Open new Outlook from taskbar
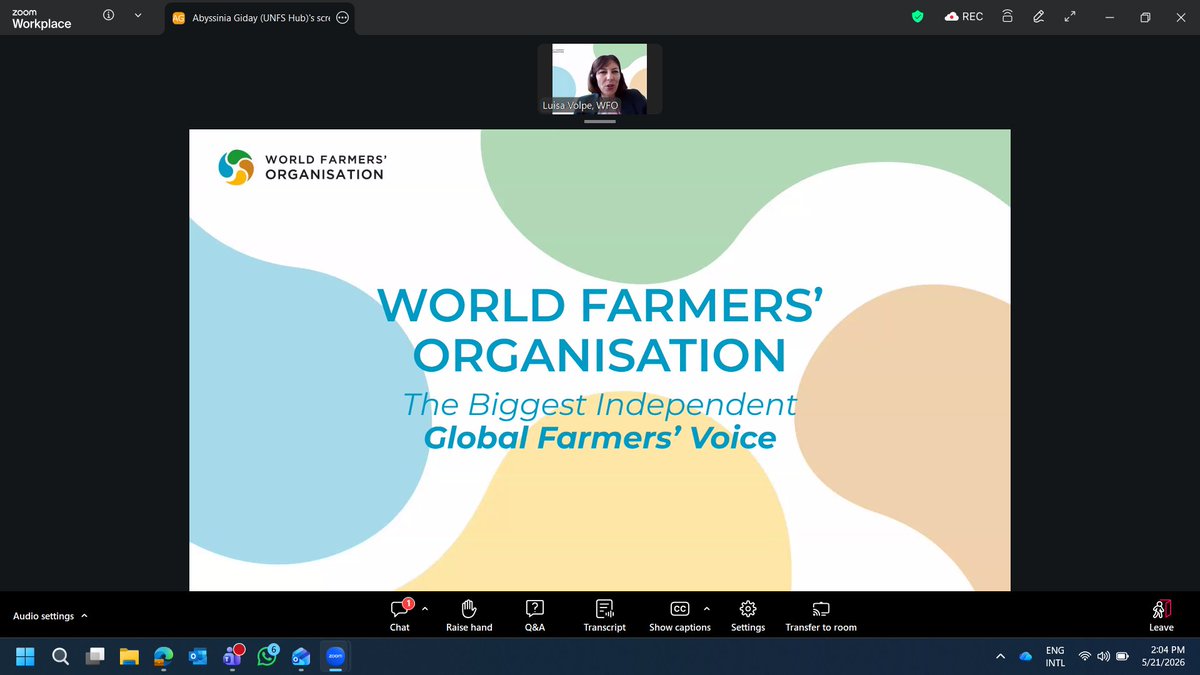This screenshot has width=1200, height=675. click(x=301, y=656)
